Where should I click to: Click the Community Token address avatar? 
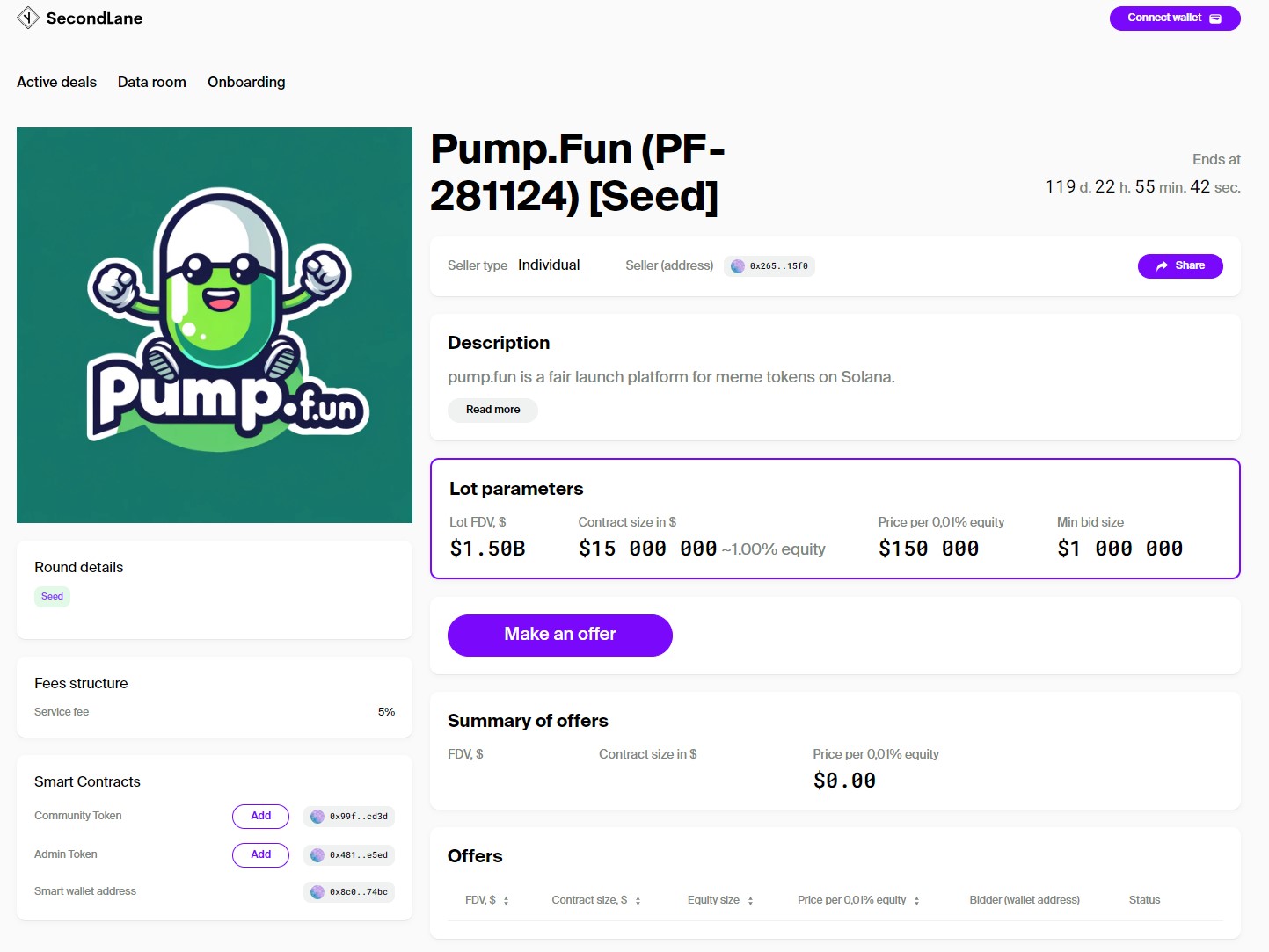pyautogui.click(x=317, y=817)
